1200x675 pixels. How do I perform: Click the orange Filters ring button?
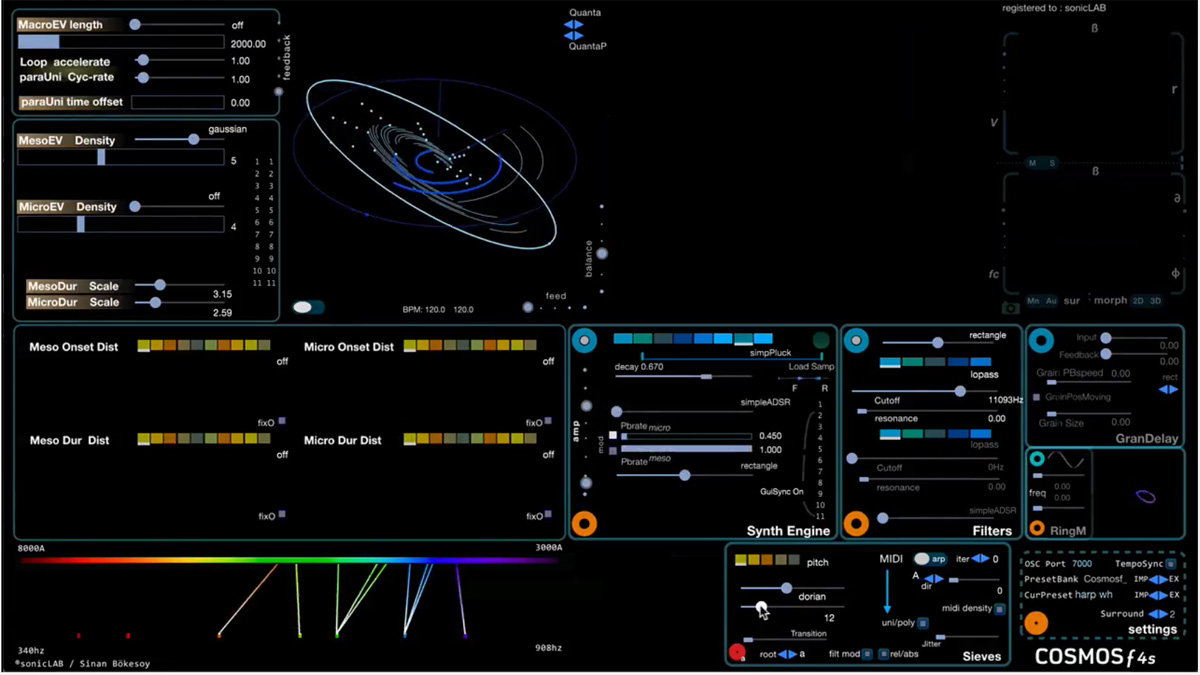point(856,523)
